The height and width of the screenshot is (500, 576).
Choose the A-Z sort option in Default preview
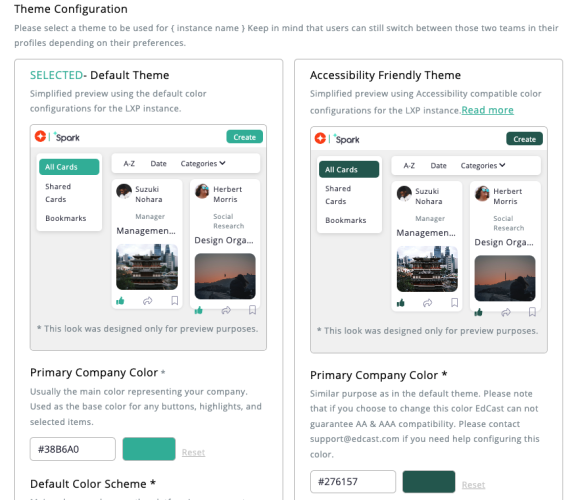129,163
